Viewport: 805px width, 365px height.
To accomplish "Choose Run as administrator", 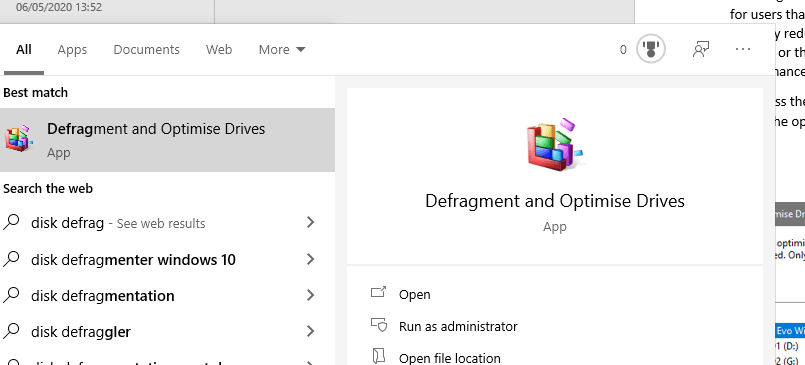I will pos(458,326).
